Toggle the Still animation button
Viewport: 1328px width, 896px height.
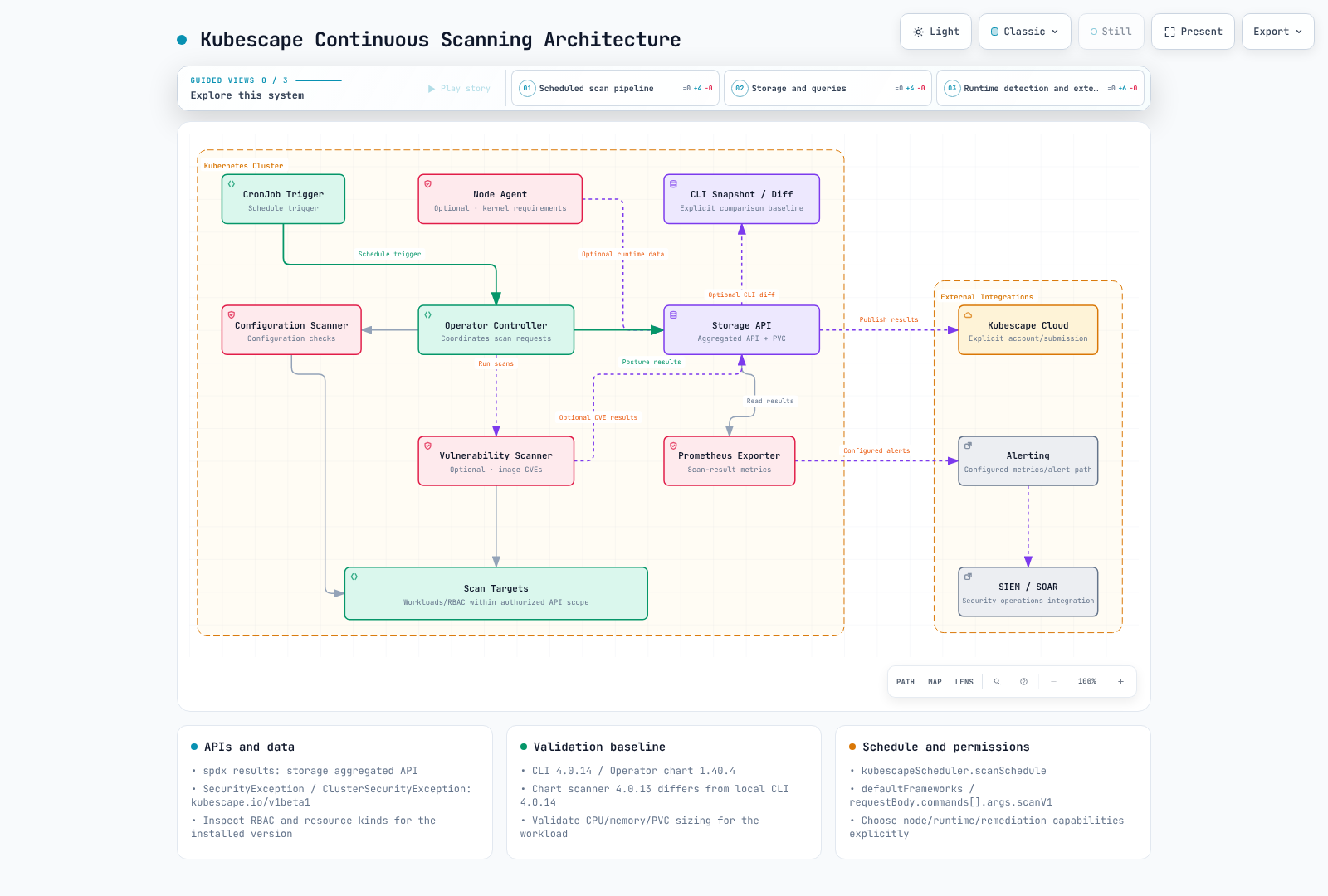point(1111,32)
